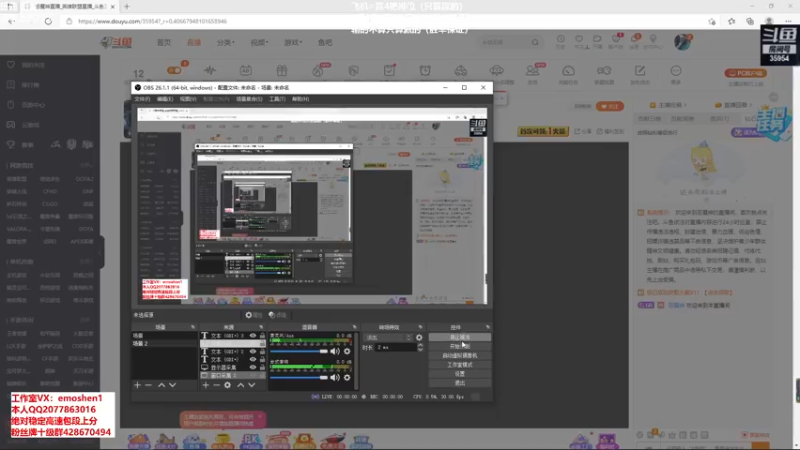
Task: Move the selected scene up in Scenes dock
Action: pyautogui.click(x=161, y=385)
